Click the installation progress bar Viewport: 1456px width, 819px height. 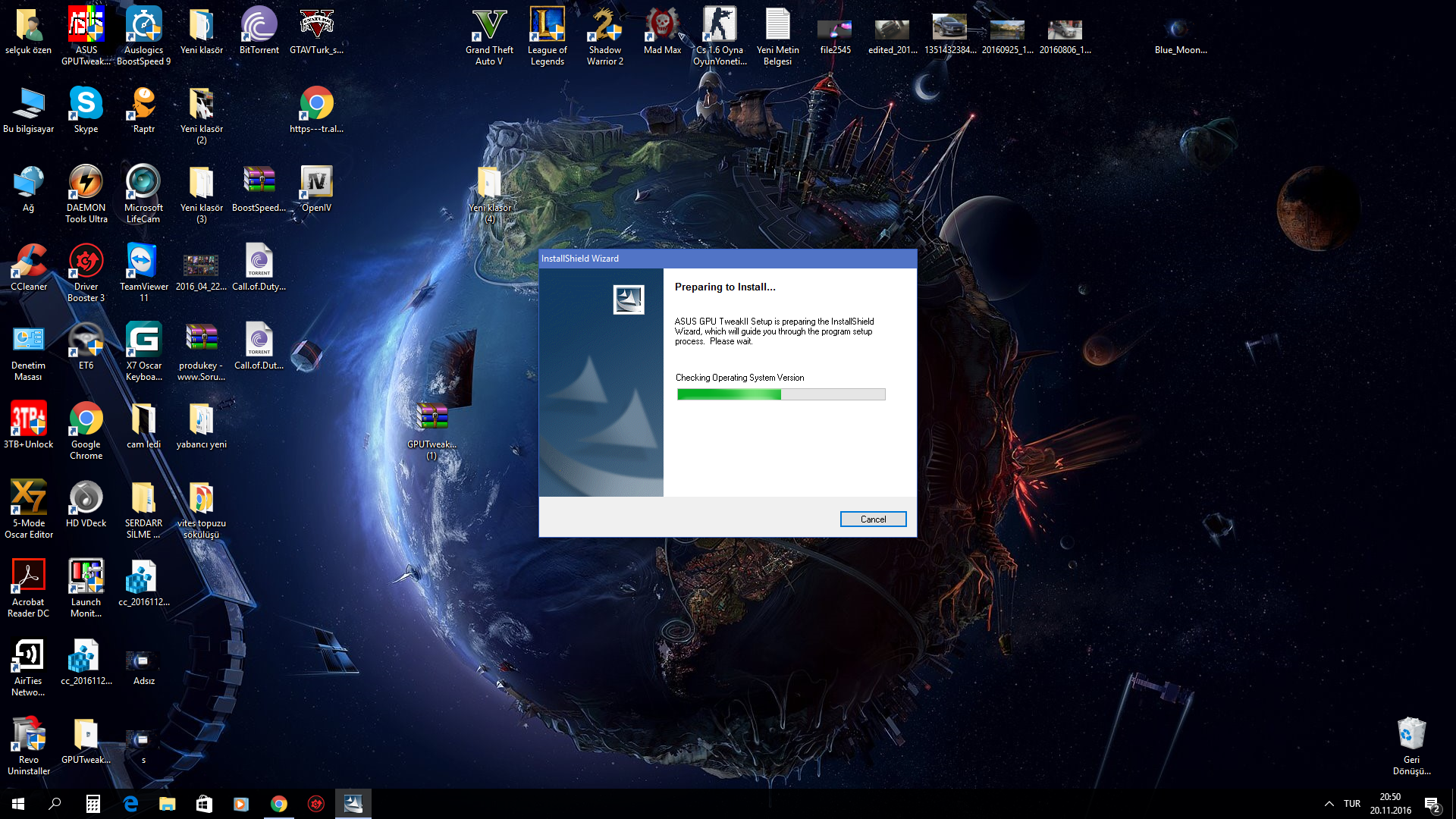(x=780, y=394)
